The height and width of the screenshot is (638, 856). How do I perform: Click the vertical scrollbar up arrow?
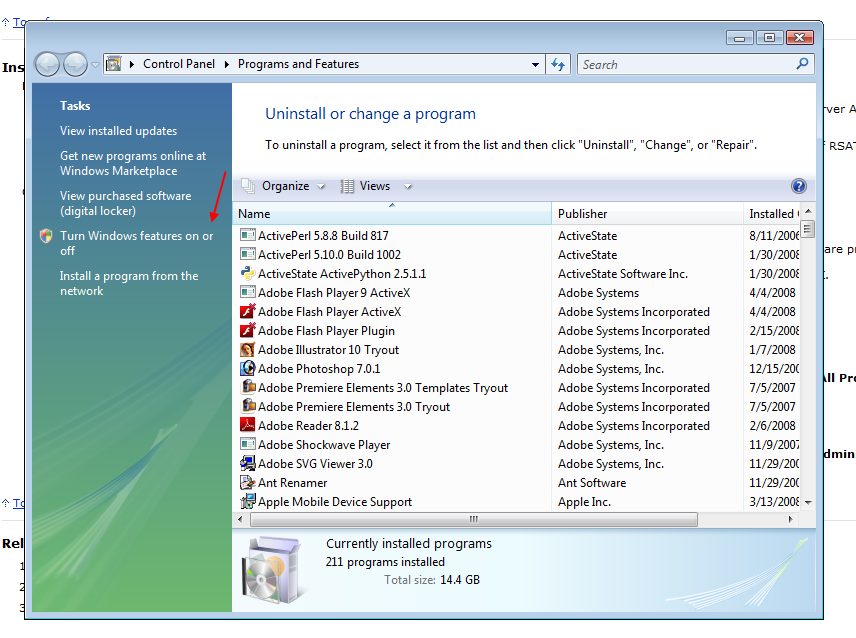click(x=808, y=211)
